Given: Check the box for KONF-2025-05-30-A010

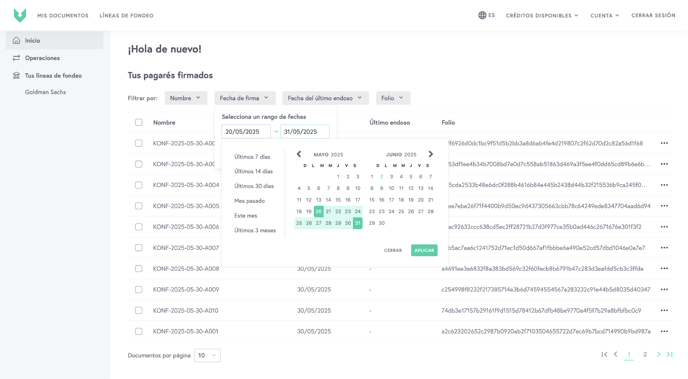Looking at the screenshot, I should [x=139, y=311].
